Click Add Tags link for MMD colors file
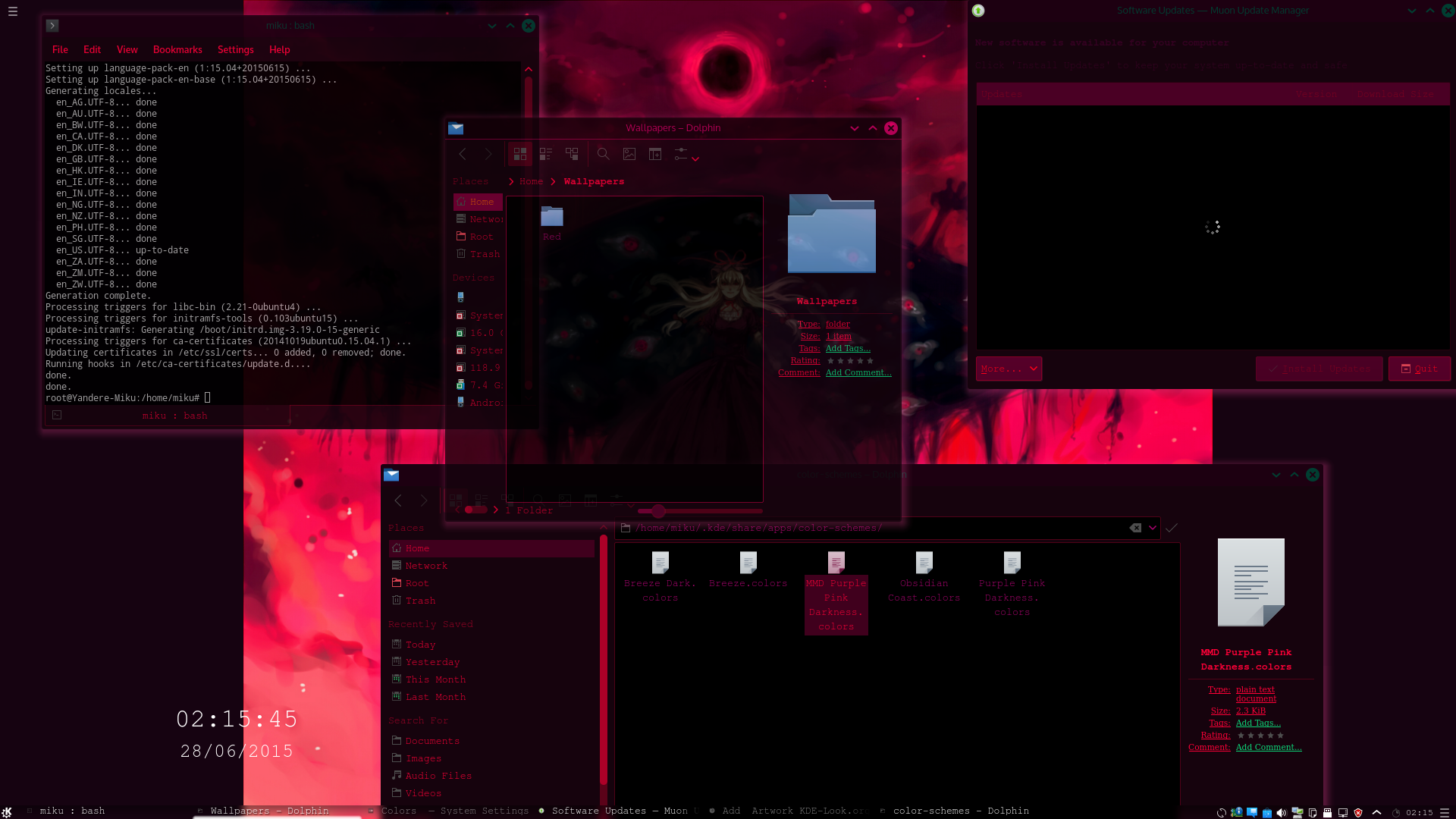The height and width of the screenshot is (819, 1456). (x=1258, y=723)
